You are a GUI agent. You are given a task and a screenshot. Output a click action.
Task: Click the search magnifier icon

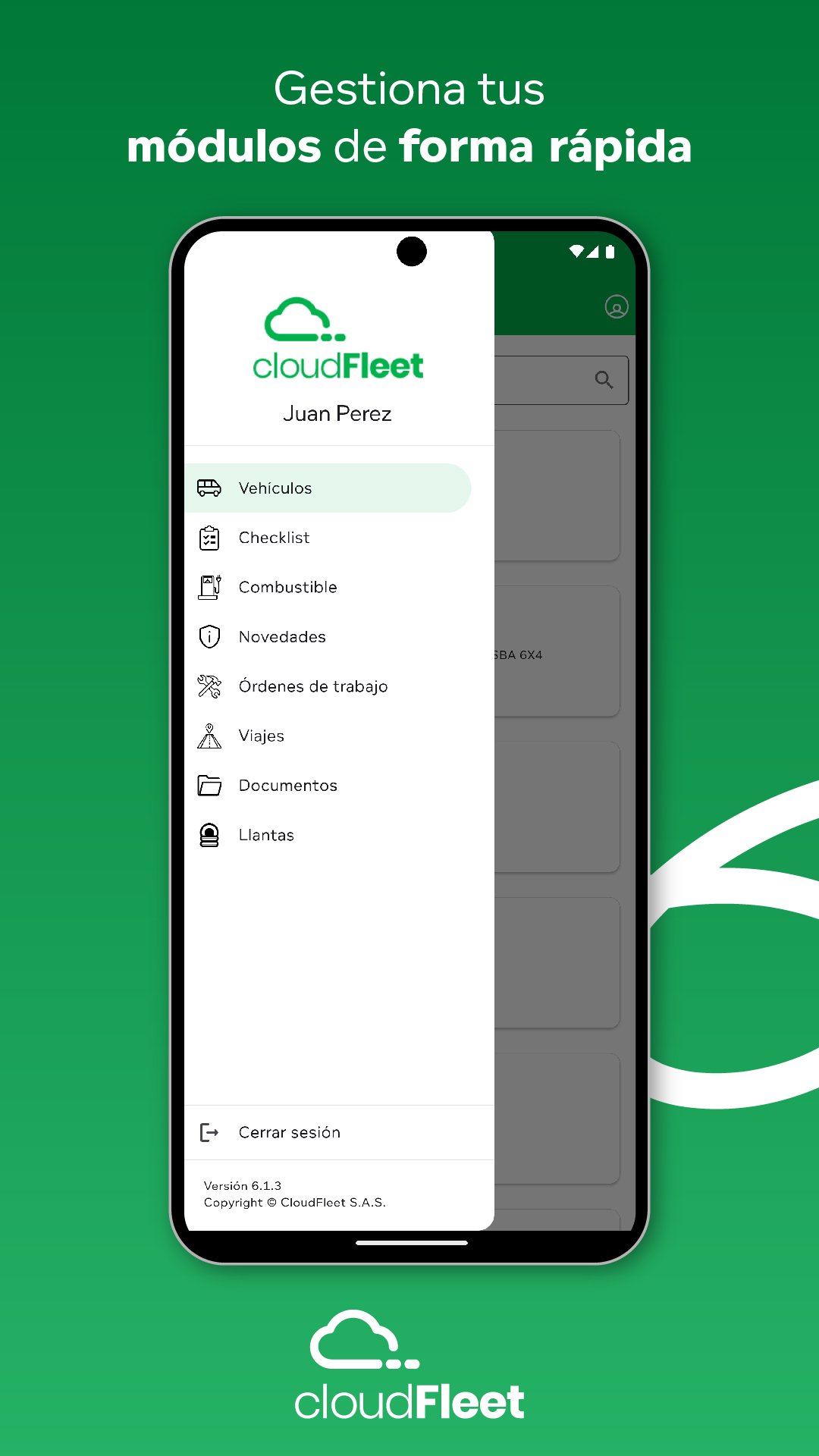[604, 380]
